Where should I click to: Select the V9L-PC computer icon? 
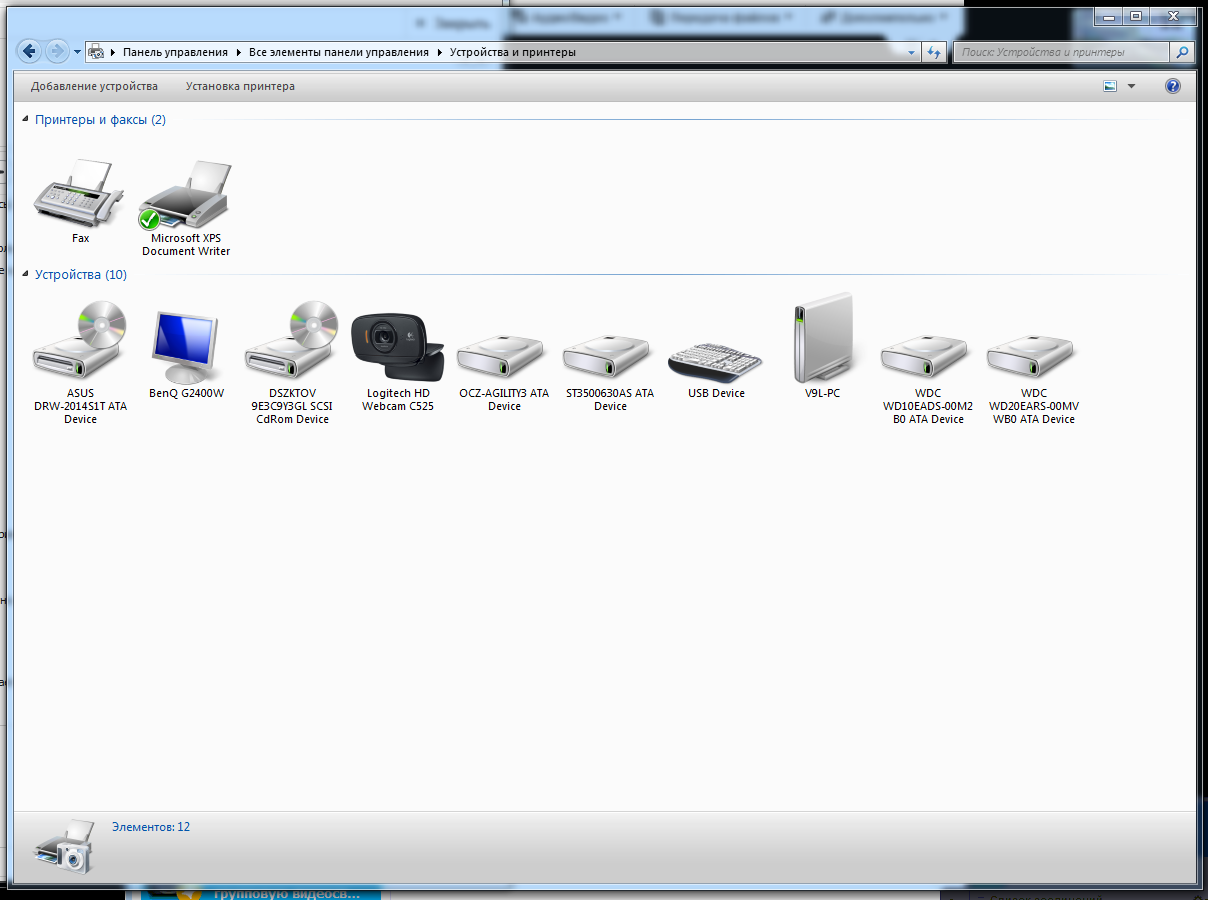(822, 338)
